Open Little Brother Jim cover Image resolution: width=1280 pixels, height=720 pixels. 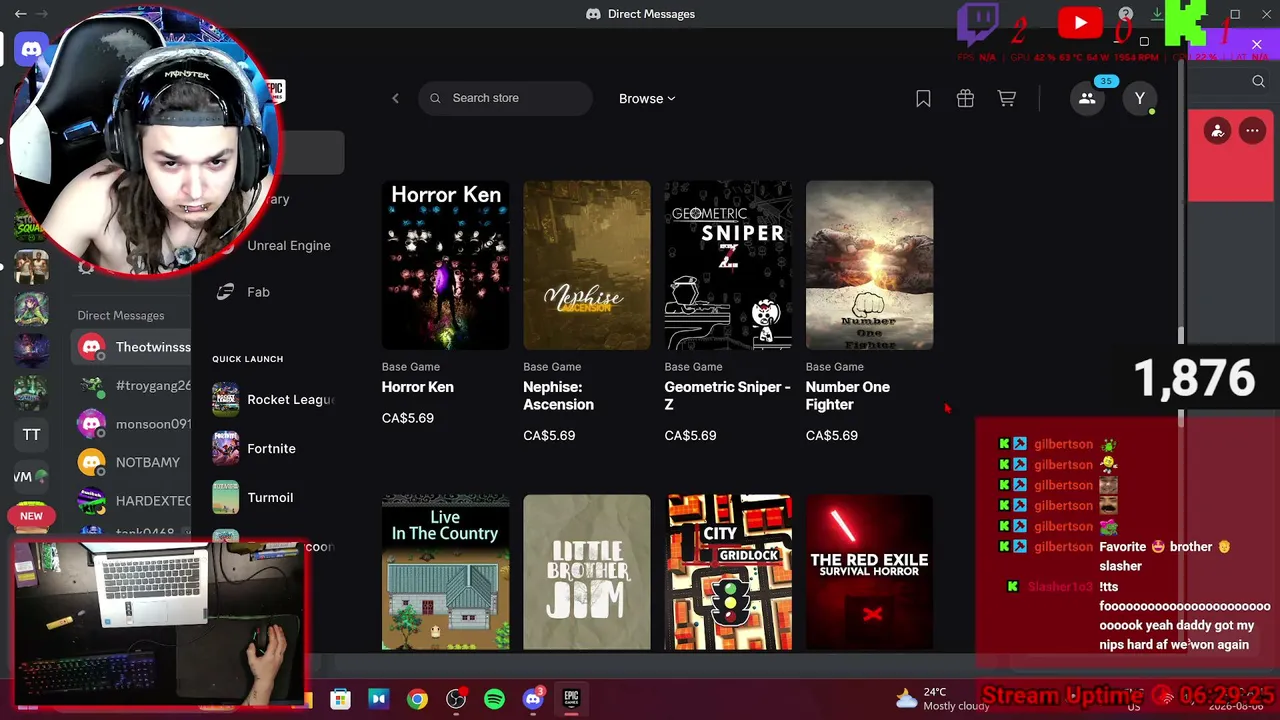coord(587,572)
